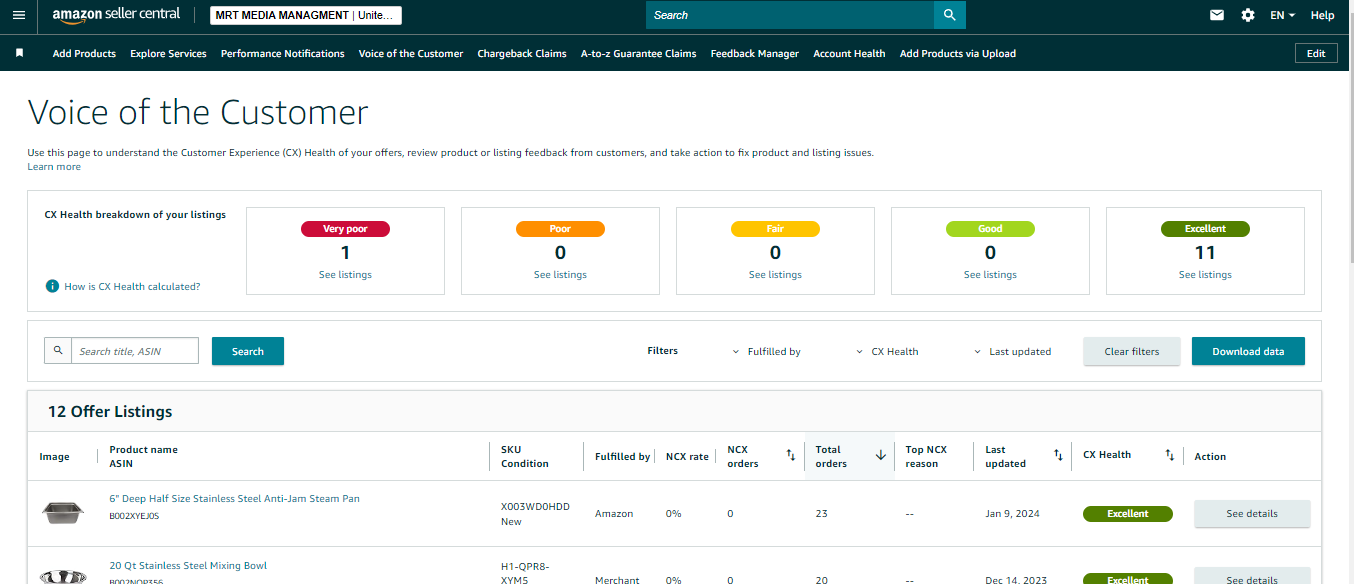Open Voice of the Customer menu item
Image resolution: width=1354 pixels, height=584 pixels.
pos(411,53)
